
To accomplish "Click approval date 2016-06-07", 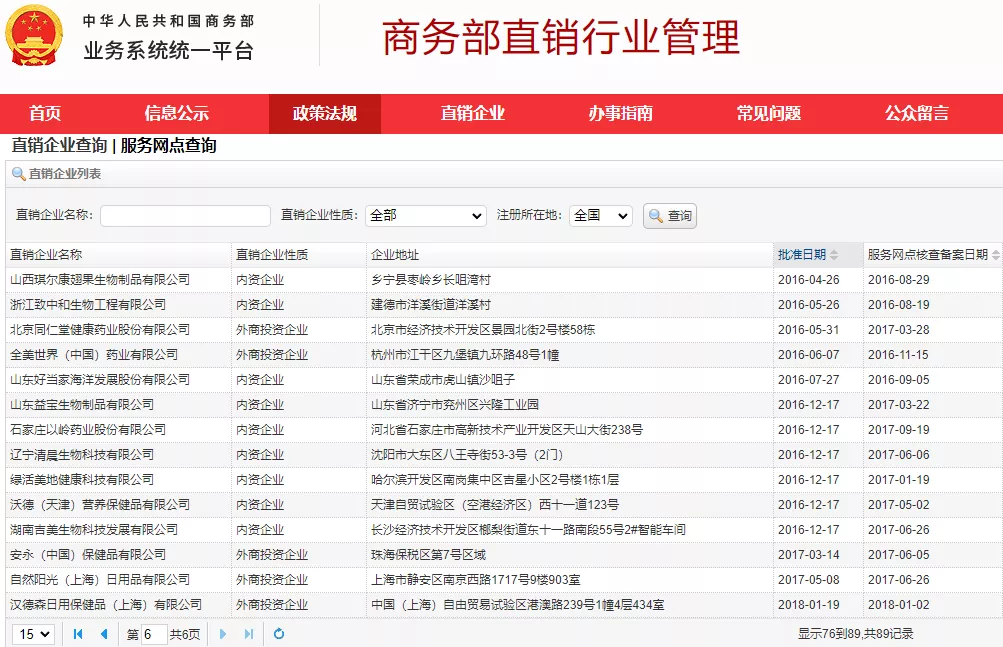I will click(809, 355).
